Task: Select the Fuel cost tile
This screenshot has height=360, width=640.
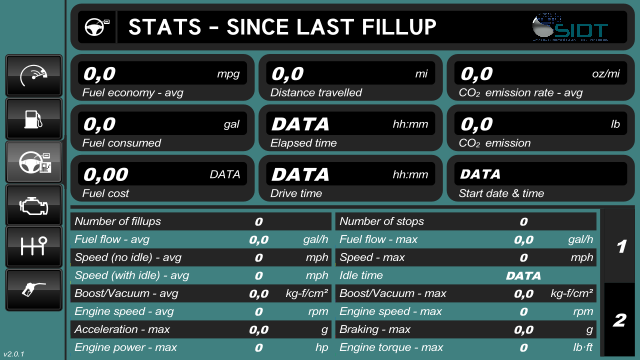Action: coord(162,178)
